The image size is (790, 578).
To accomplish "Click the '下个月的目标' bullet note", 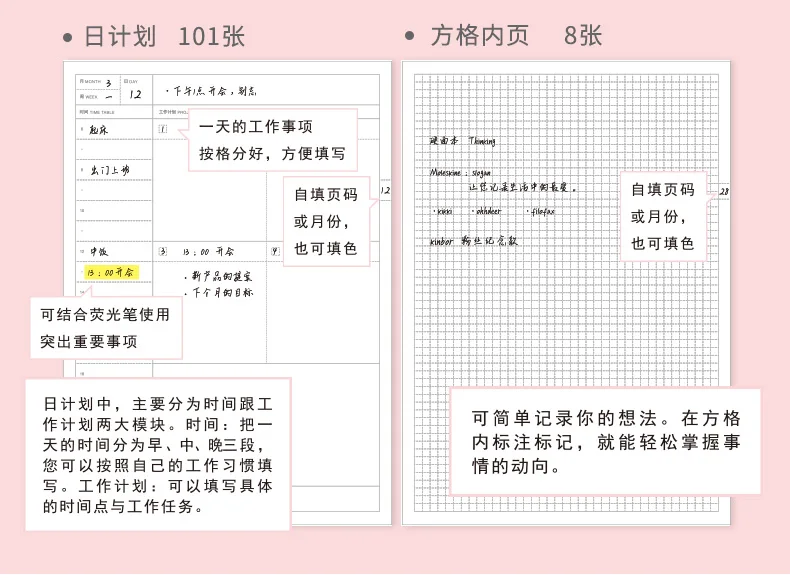I will (x=219, y=292).
